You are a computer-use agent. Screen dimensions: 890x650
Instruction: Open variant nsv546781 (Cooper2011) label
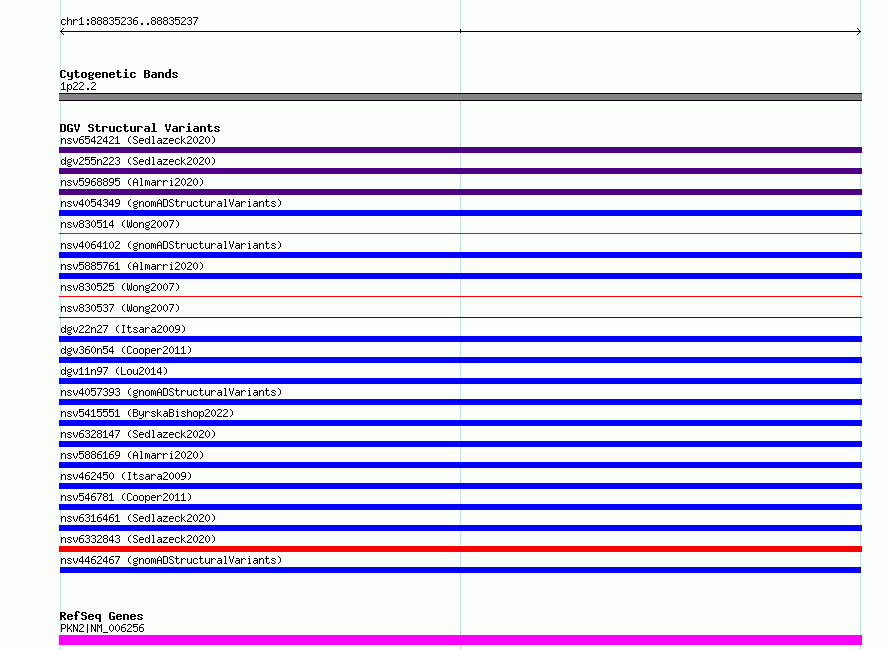click(x=126, y=497)
